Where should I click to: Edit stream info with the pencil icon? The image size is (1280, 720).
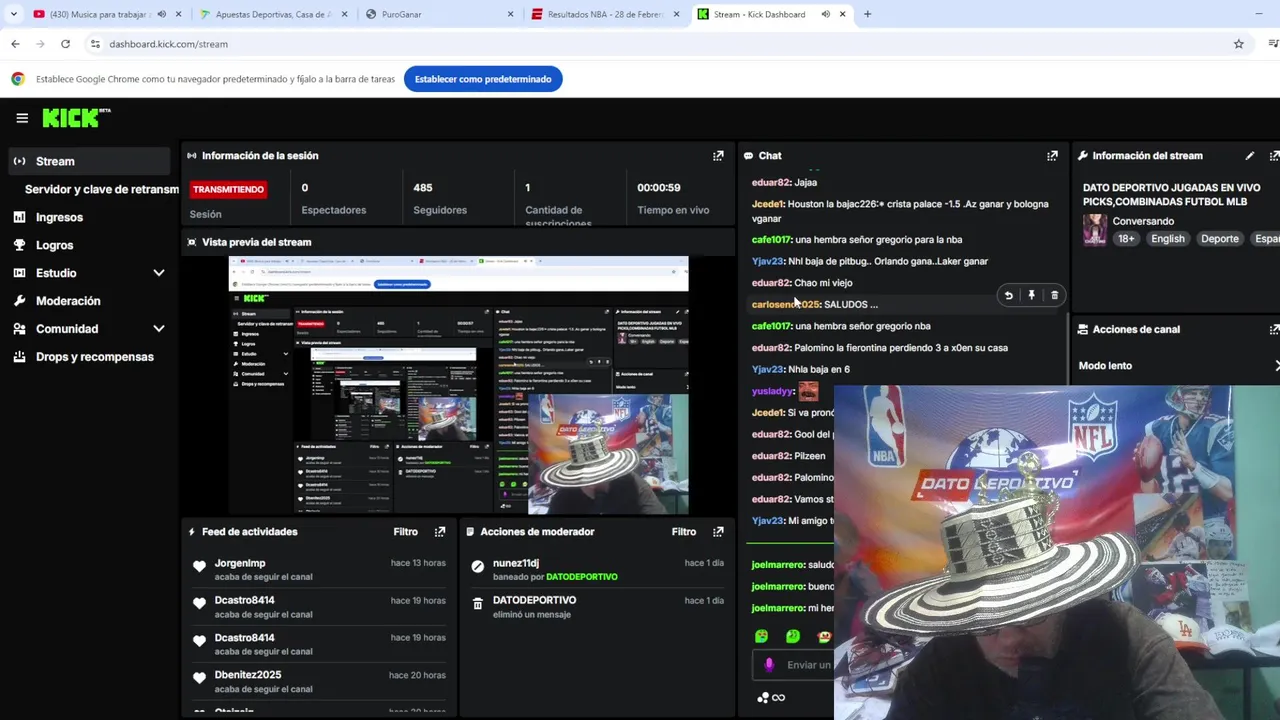point(1250,156)
